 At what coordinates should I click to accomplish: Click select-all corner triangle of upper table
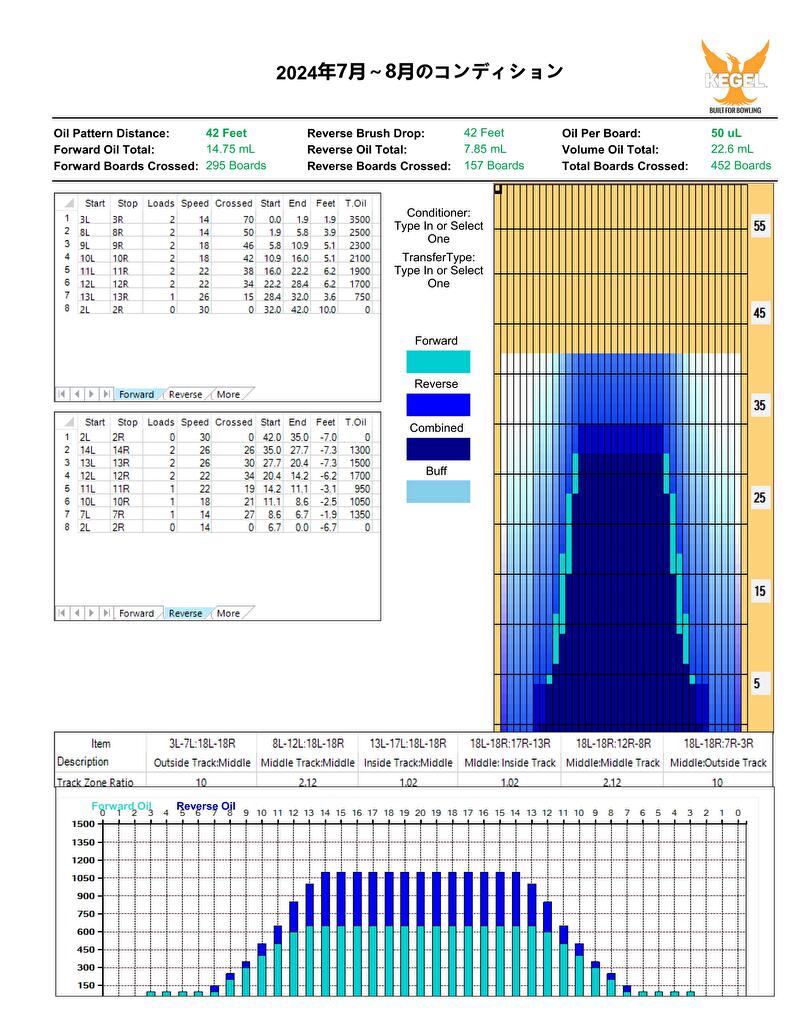[68, 203]
